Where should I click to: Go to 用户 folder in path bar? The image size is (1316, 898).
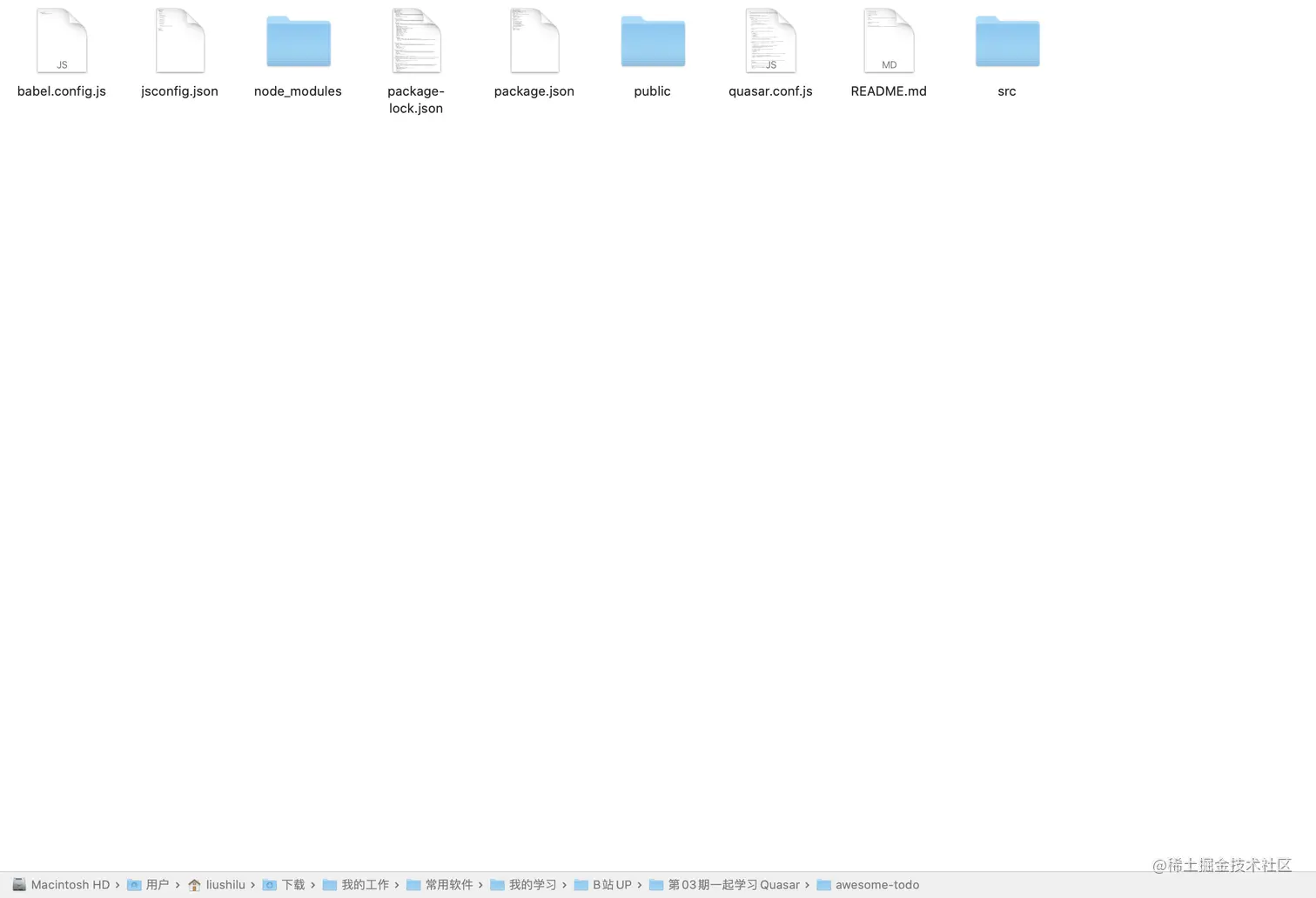pyautogui.click(x=148, y=885)
